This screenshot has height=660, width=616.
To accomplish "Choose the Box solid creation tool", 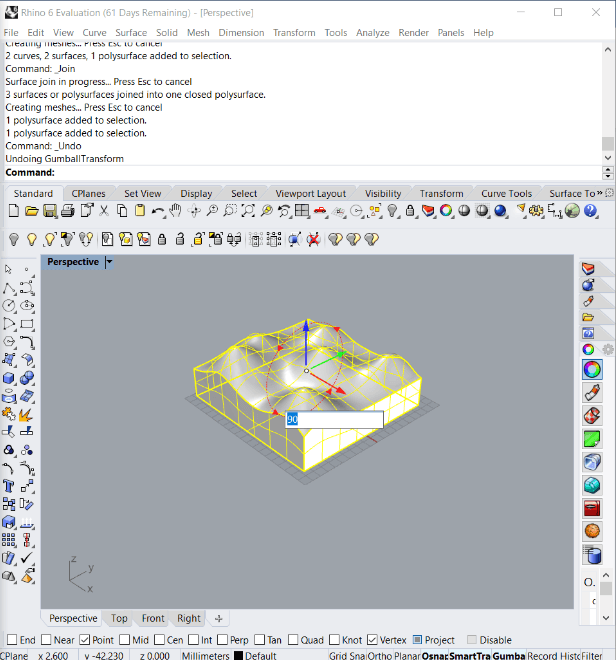I will [x=9, y=378].
